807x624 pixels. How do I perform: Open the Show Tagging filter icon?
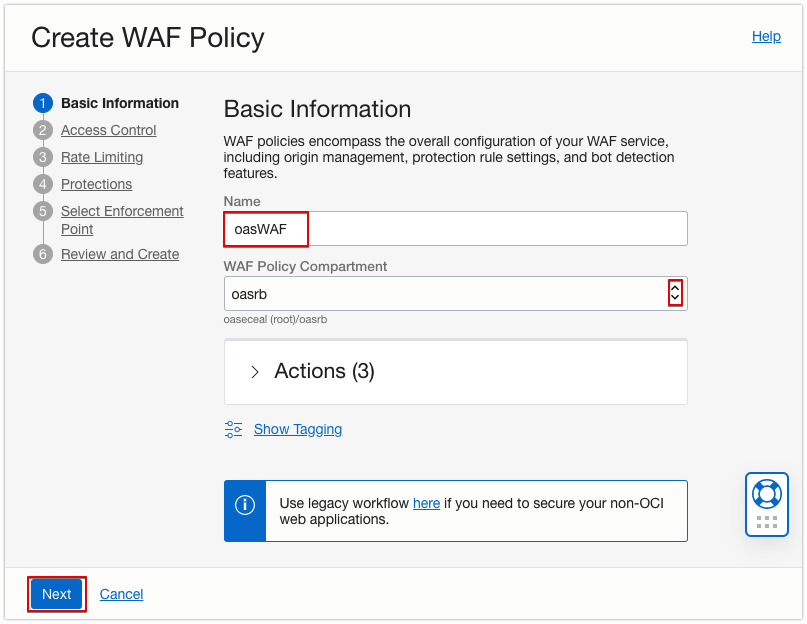point(233,429)
